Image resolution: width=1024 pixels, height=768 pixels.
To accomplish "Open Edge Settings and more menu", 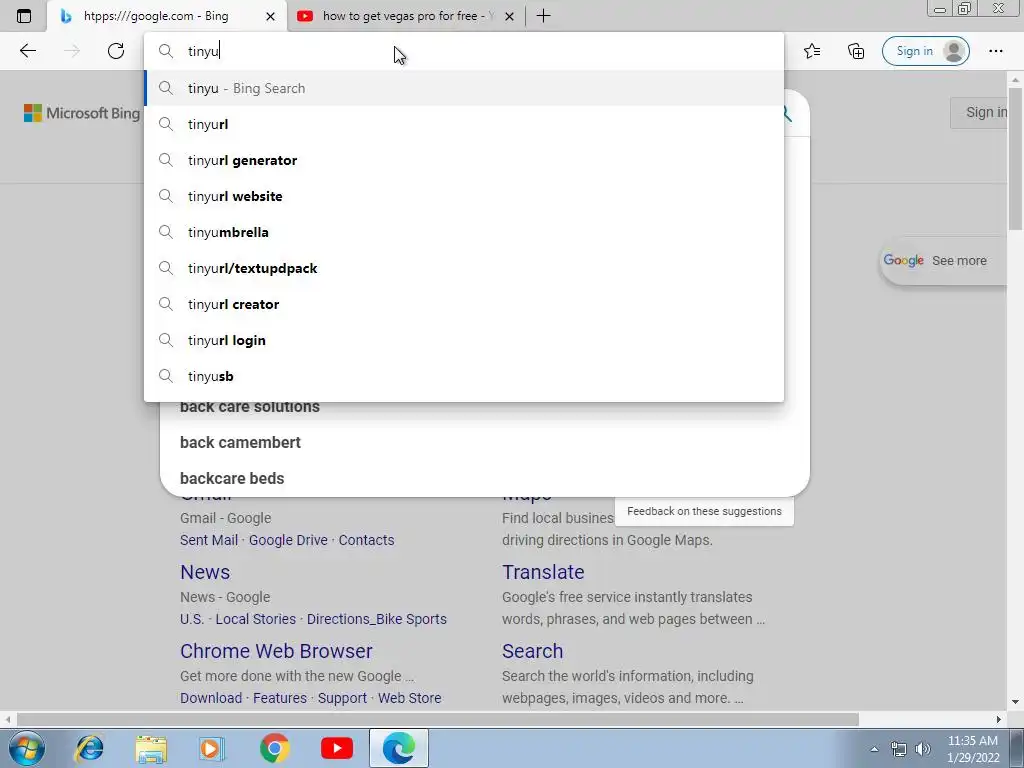I will coord(995,51).
